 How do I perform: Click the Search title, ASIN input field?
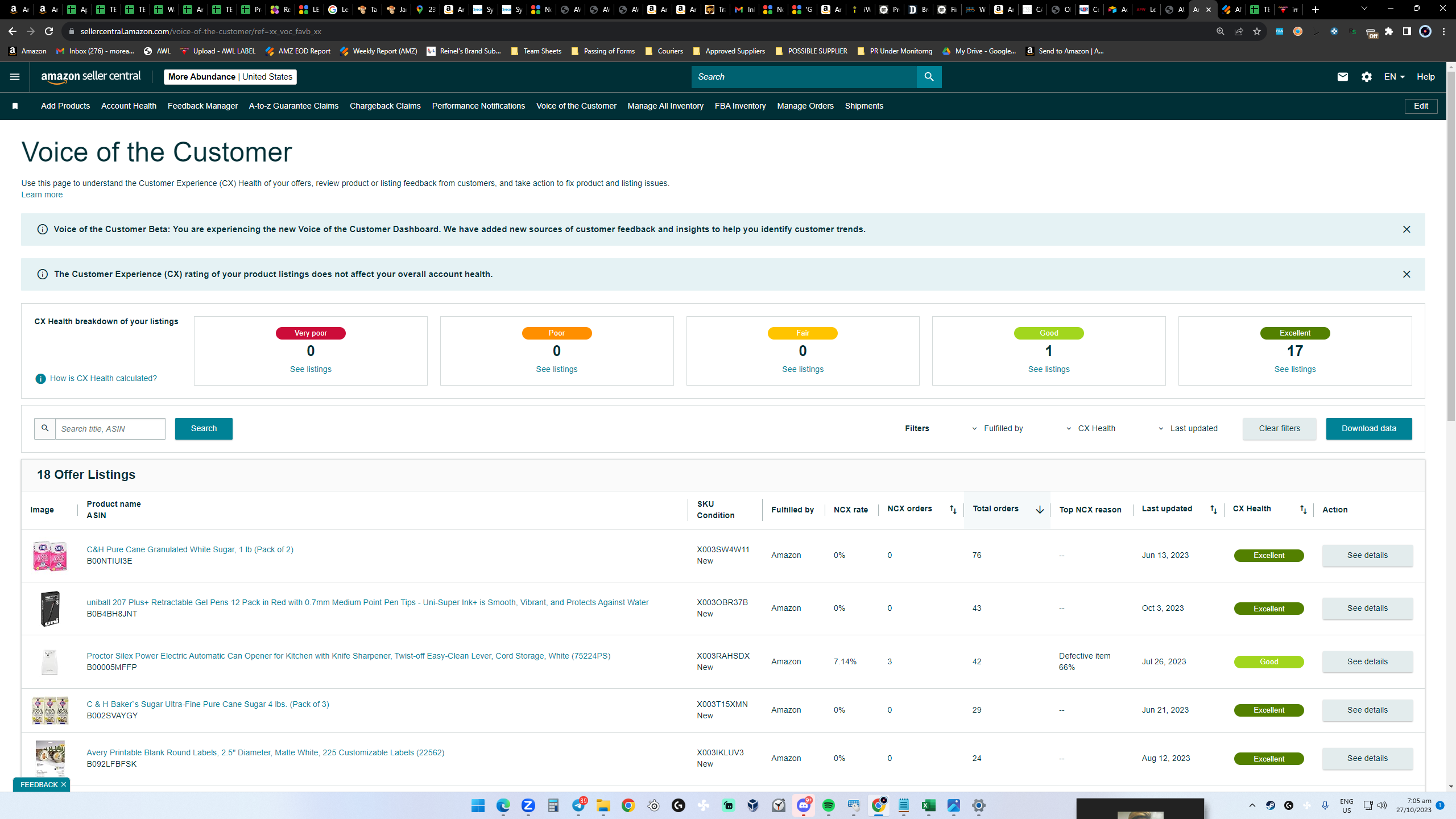pyautogui.click(x=110, y=428)
